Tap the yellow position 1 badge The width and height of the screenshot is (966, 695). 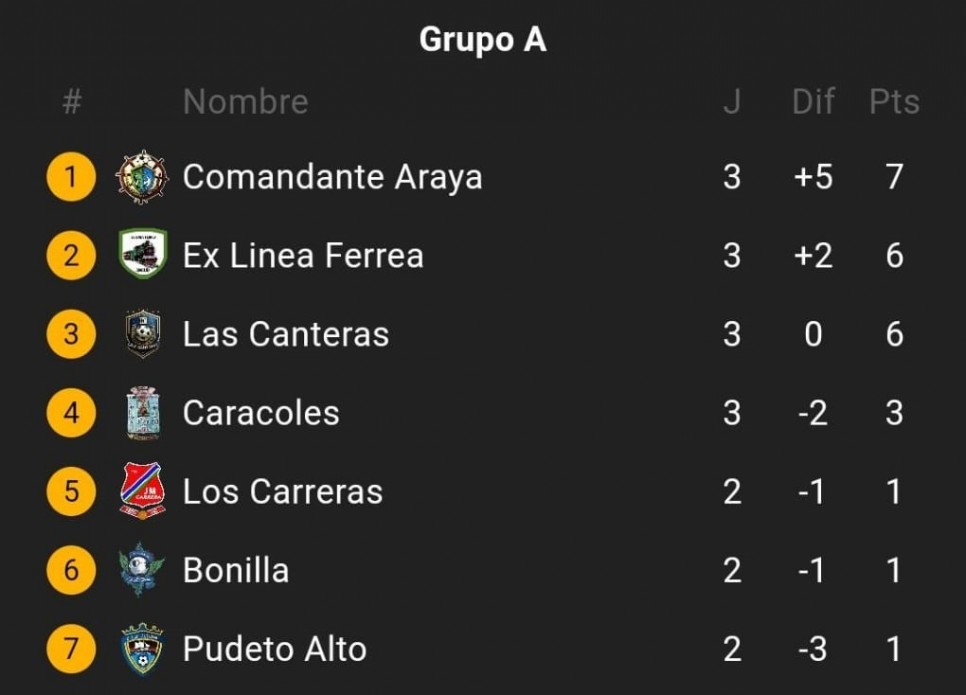[x=71, y=177]
